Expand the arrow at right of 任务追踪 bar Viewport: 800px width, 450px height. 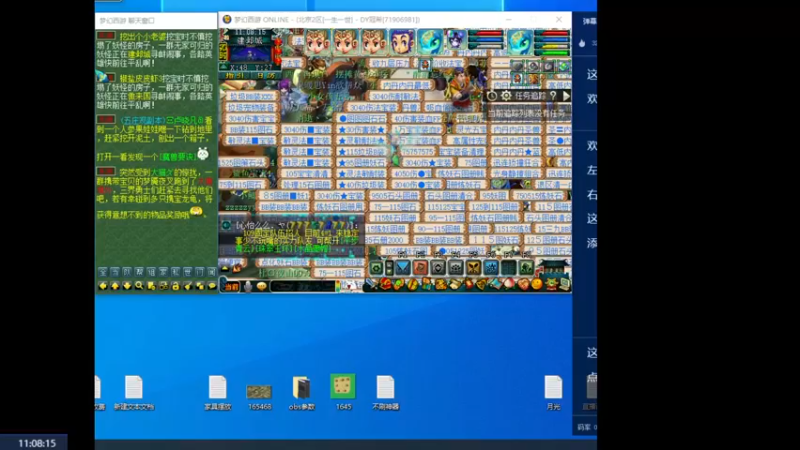click(566, 96)
